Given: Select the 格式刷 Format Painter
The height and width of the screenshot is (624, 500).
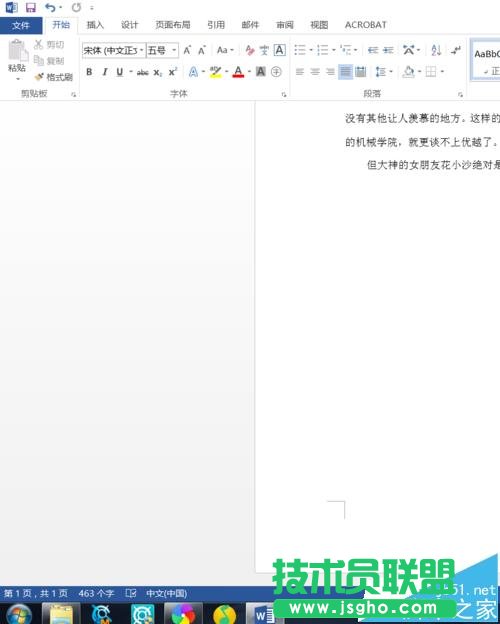Looking at the screenshot, I should click(54, 77).
